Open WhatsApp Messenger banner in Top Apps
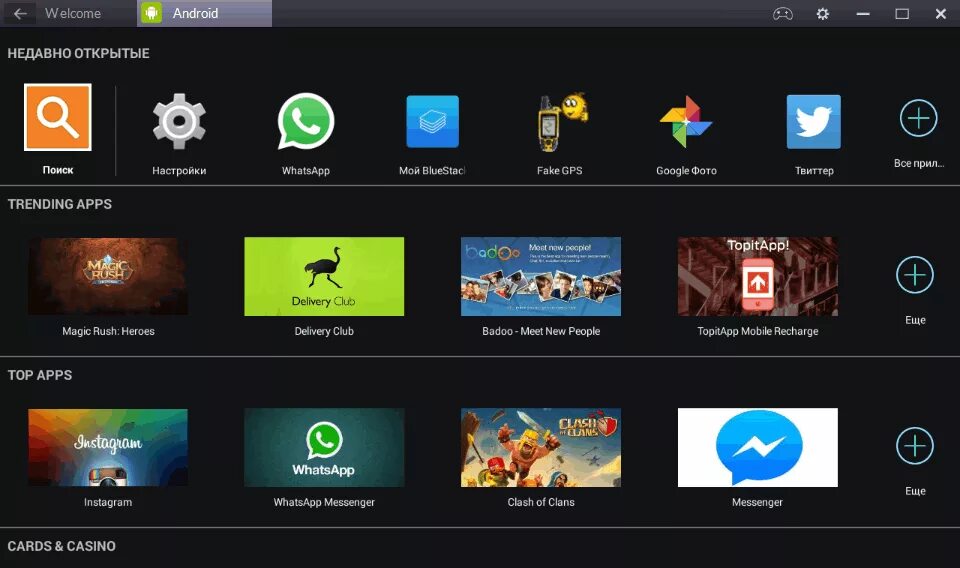Viewport: 960px width, 568px height. tap(324, 447)
